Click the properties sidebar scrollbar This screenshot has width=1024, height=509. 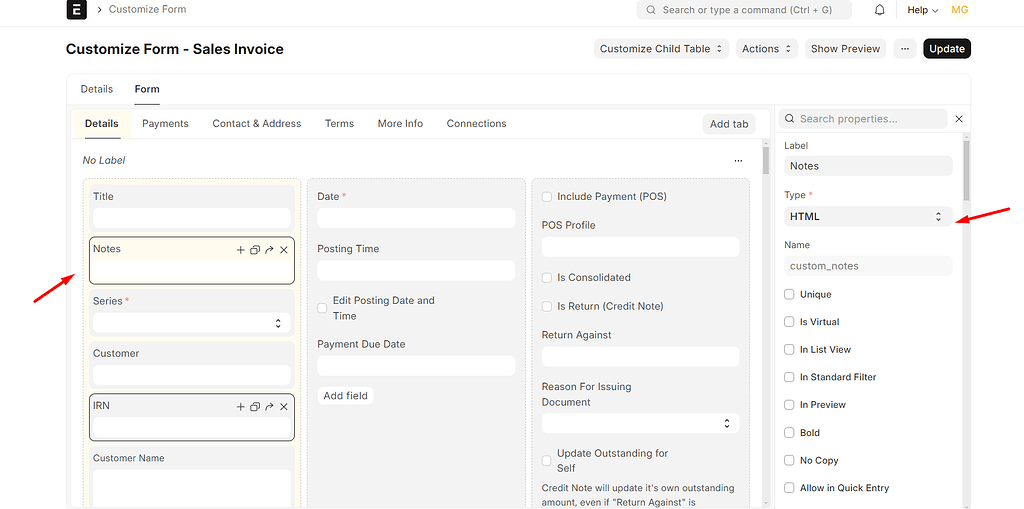click(967, 171)
